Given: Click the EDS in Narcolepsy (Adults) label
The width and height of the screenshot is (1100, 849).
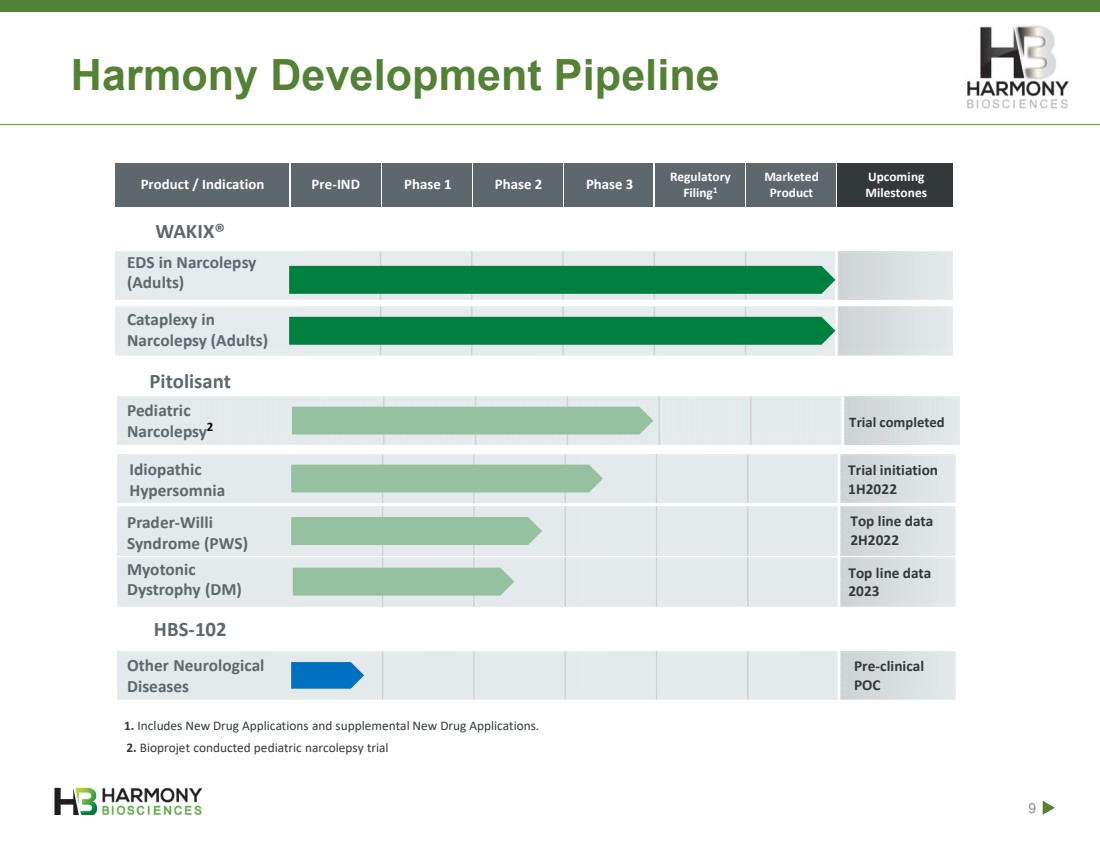Looking at the screenshot, I should [192, 272].
